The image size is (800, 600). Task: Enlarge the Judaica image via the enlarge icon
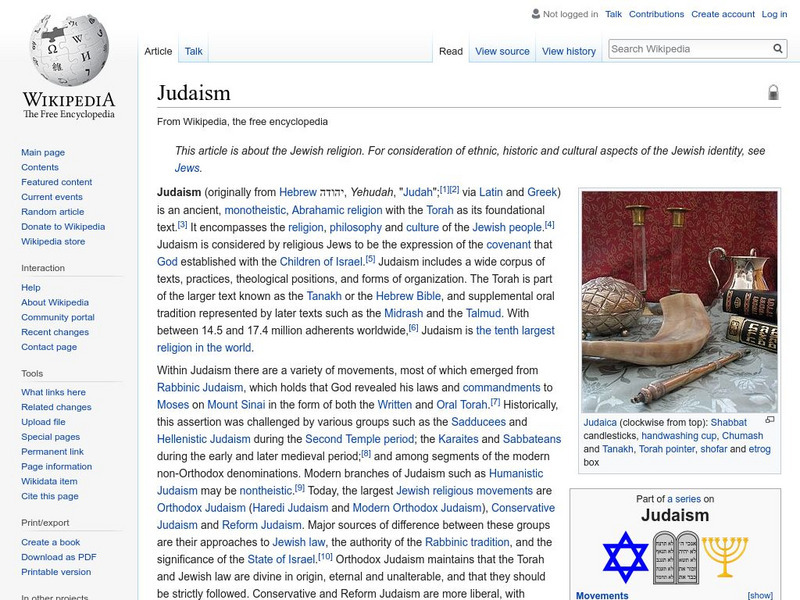tap(770, 420)
